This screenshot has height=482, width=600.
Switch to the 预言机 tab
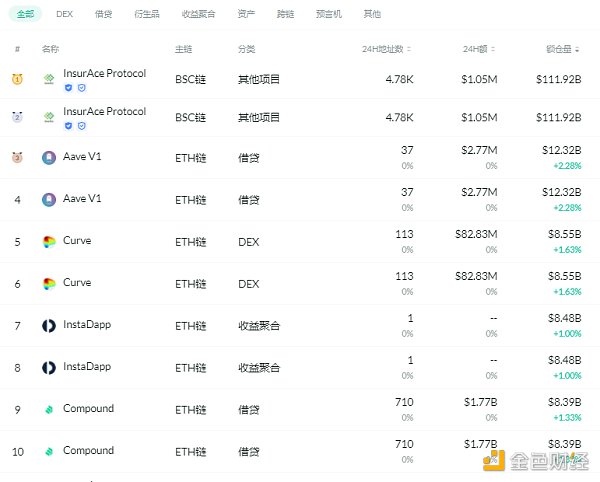[x=331, y=15]
